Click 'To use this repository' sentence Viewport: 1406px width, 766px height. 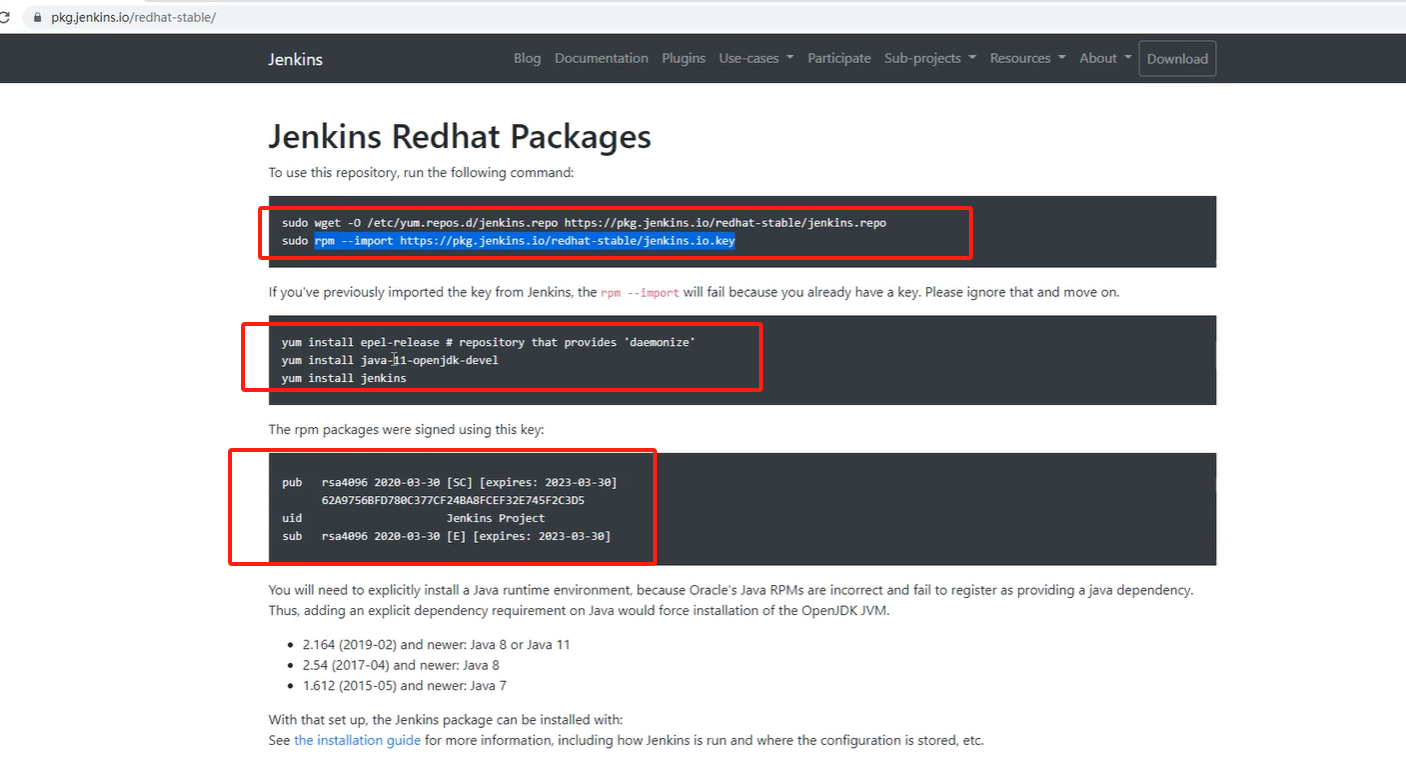(421, 172)
